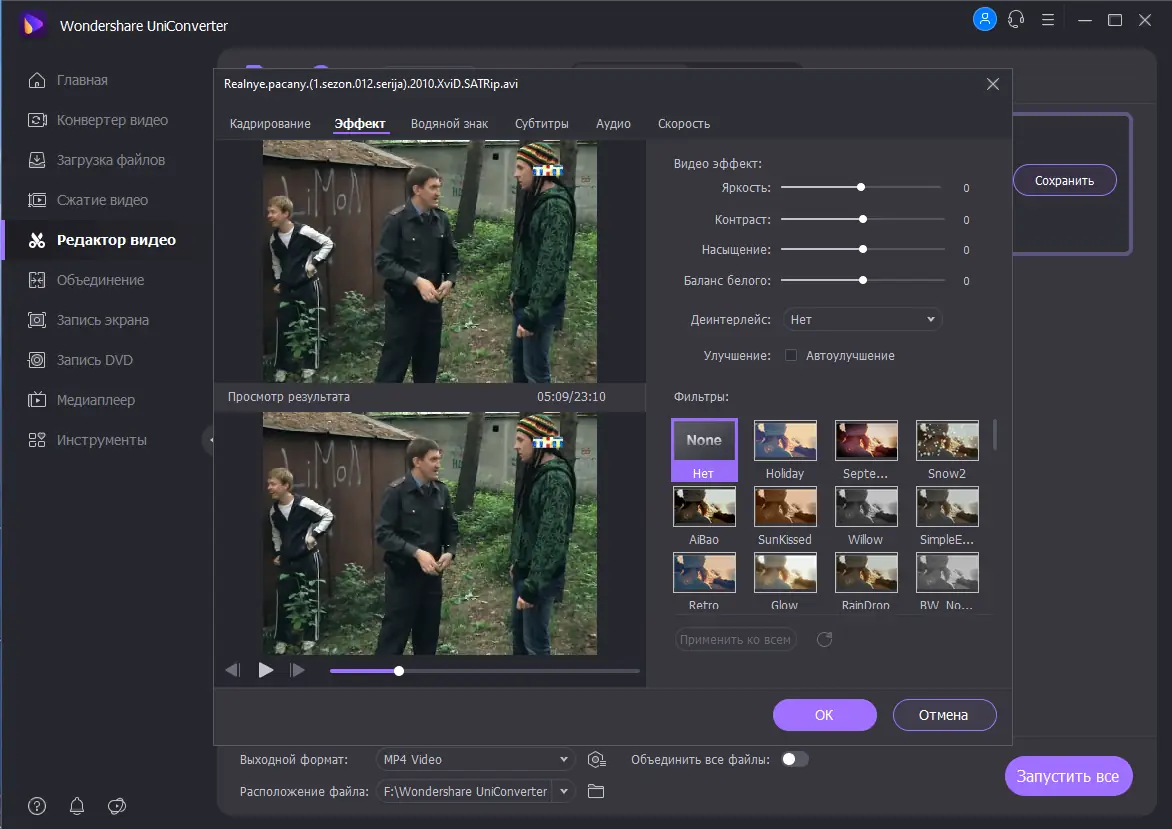The image size is (1172, 829).
Task: Switch to the Субтитры tab
Action: point(542,124)
